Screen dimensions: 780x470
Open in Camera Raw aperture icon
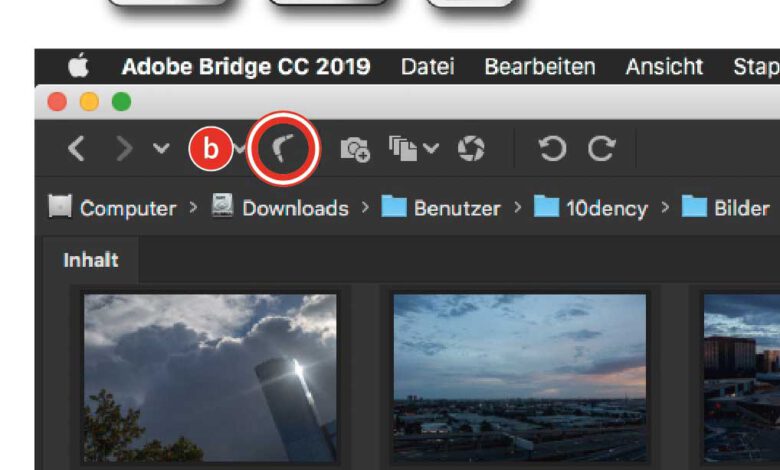[471, 148]
